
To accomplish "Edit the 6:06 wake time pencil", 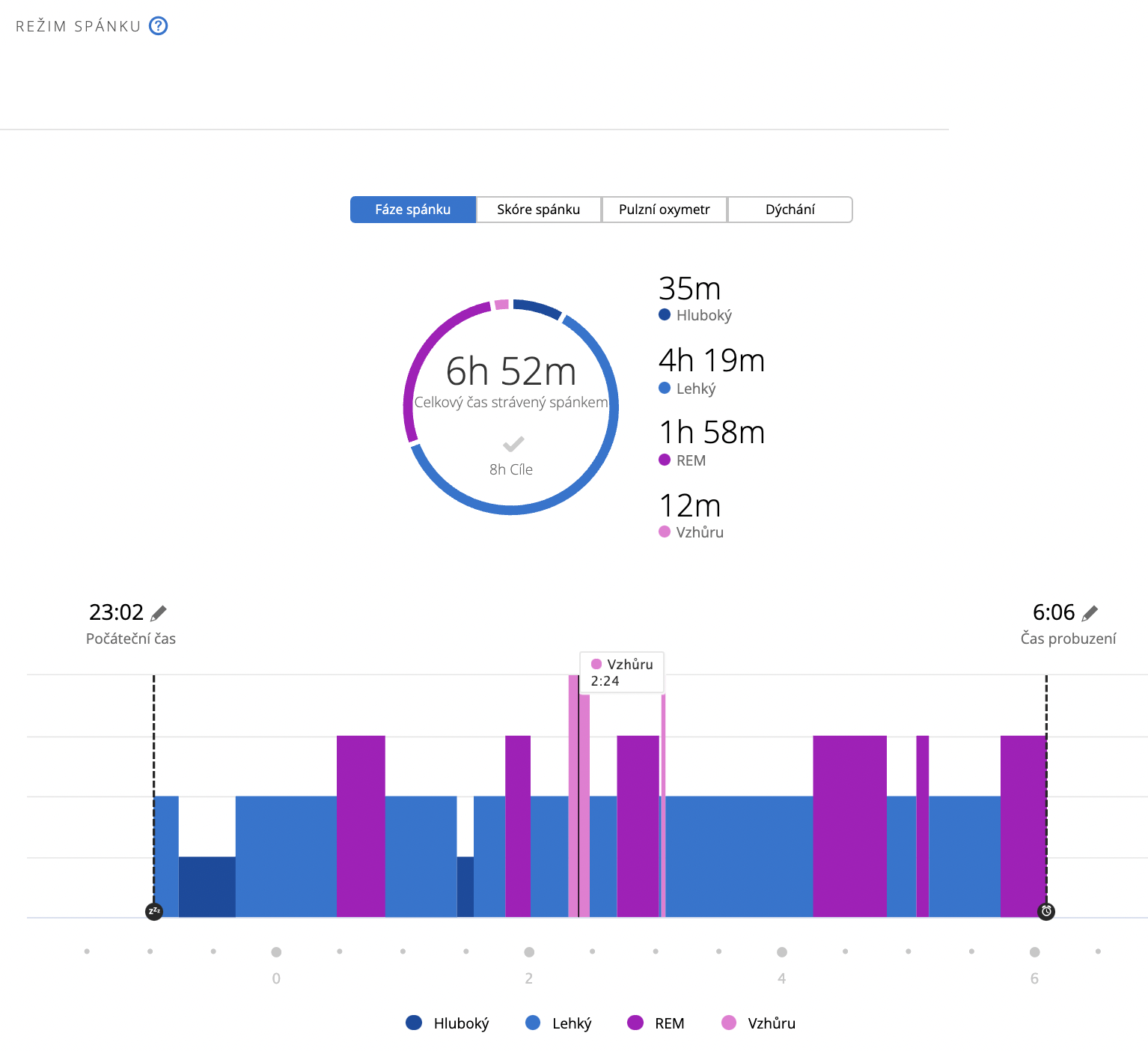I will pos(1090,613).
